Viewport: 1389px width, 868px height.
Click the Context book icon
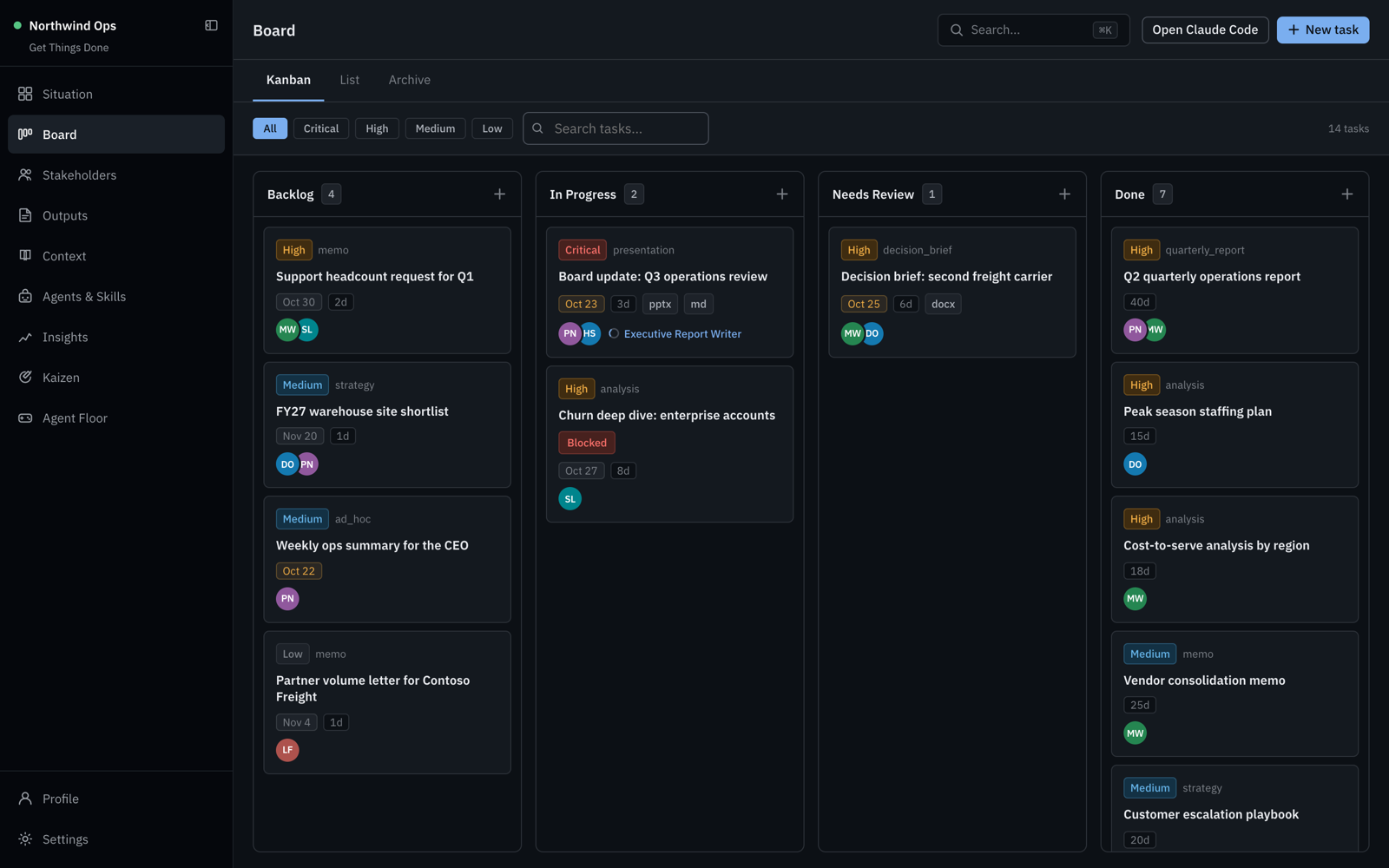tap(25, 255)
